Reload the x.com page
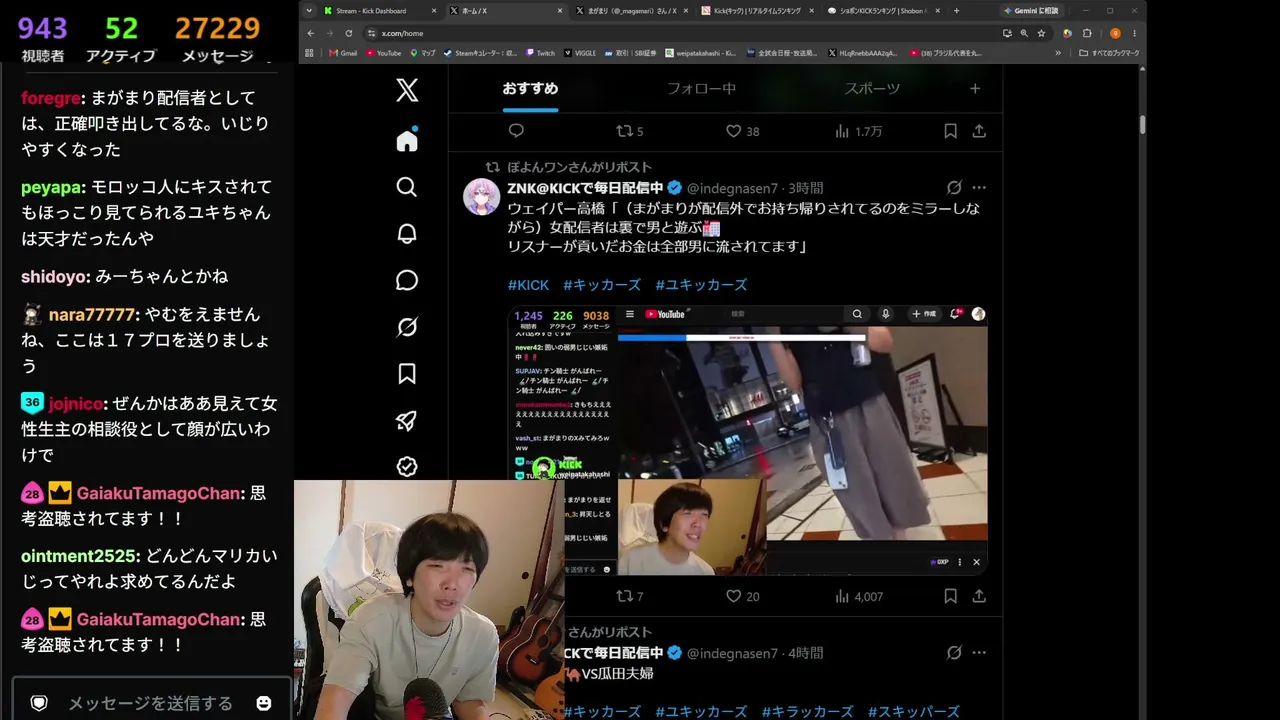 [348, 33]
